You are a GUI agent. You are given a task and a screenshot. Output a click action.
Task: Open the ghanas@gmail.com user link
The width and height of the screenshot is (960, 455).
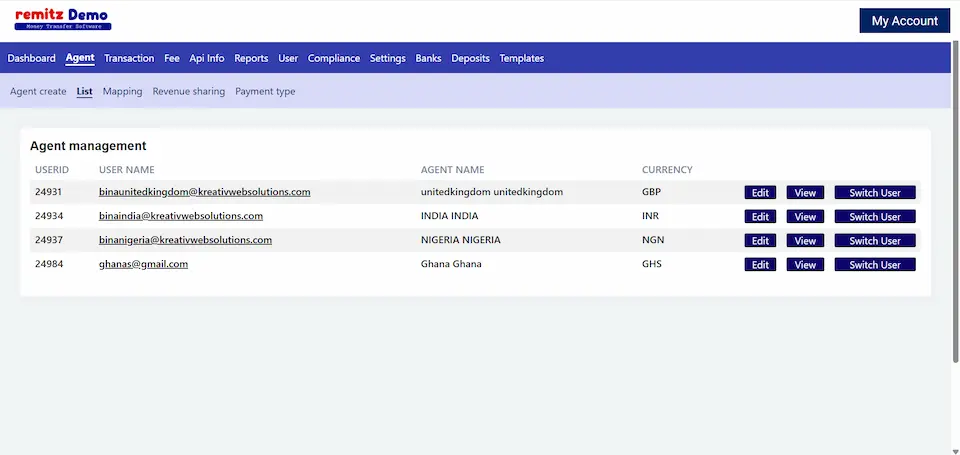143,264
